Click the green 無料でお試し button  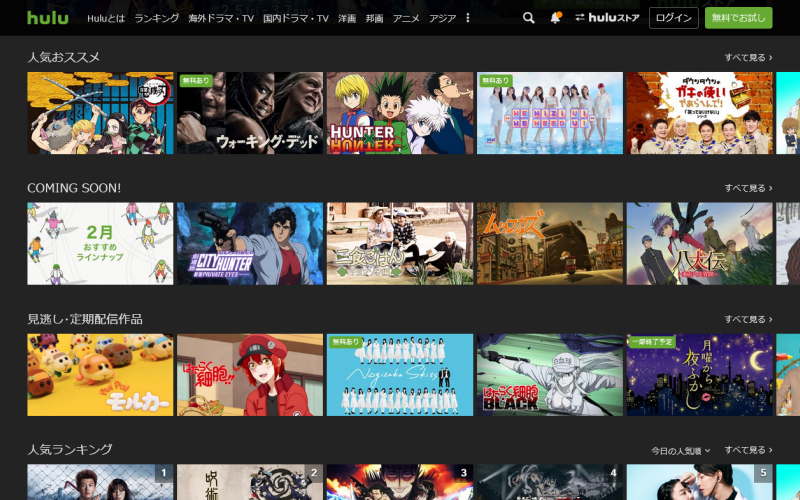point(738,18)
